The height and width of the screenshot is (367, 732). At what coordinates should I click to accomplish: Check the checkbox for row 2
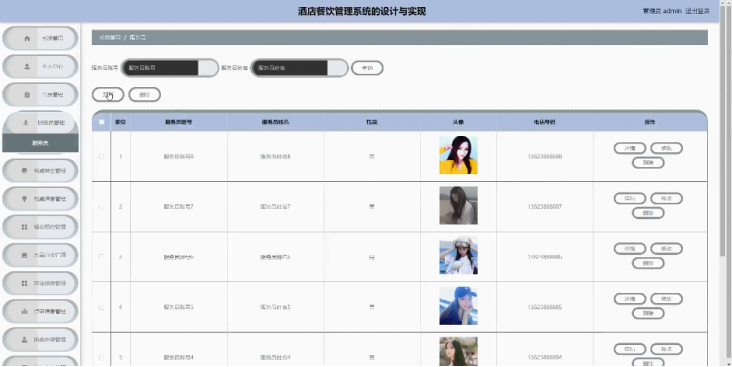101,207
